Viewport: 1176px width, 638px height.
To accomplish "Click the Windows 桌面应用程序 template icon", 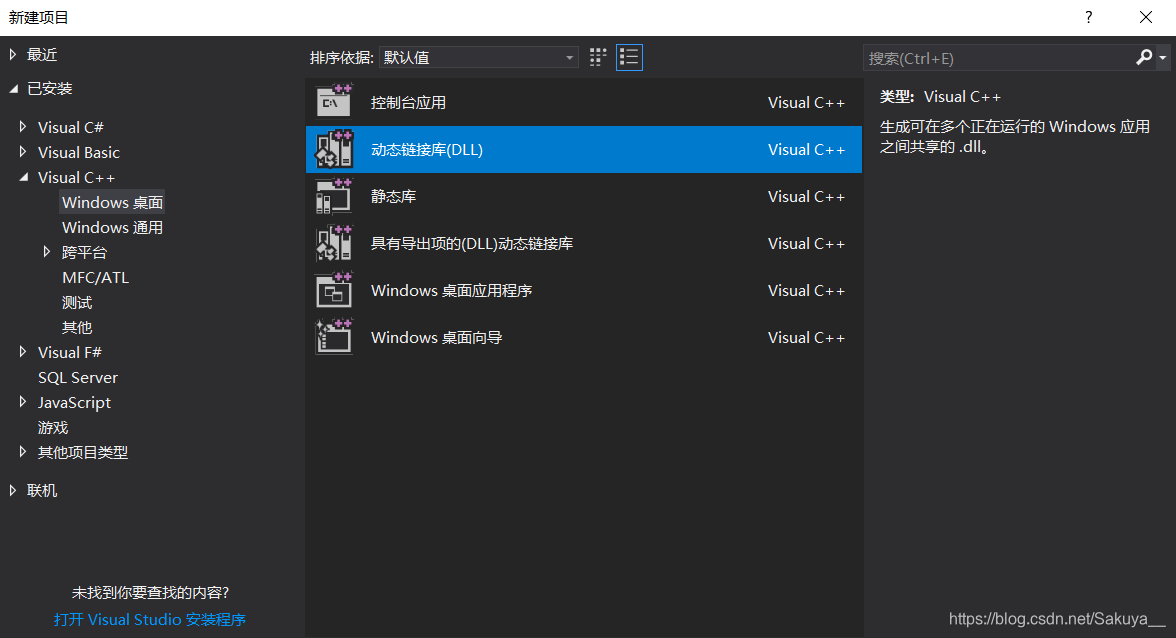I will [334, 290].
